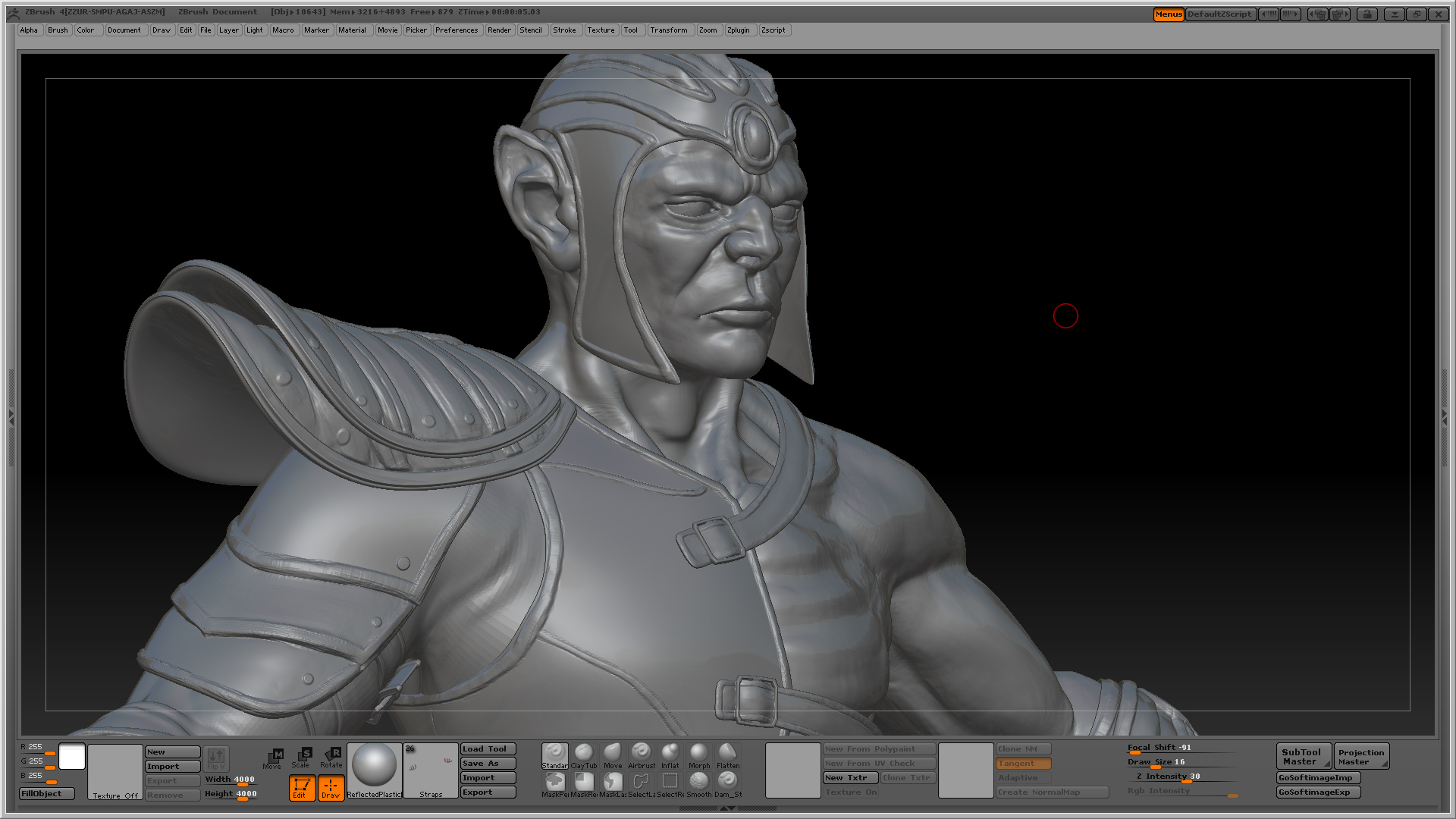Image resolution: width=1456 pixels, height=819 pixels.
Task: Click the GoSoftimageImp button
Action: pyautogui.click(x=1319, y=778)
